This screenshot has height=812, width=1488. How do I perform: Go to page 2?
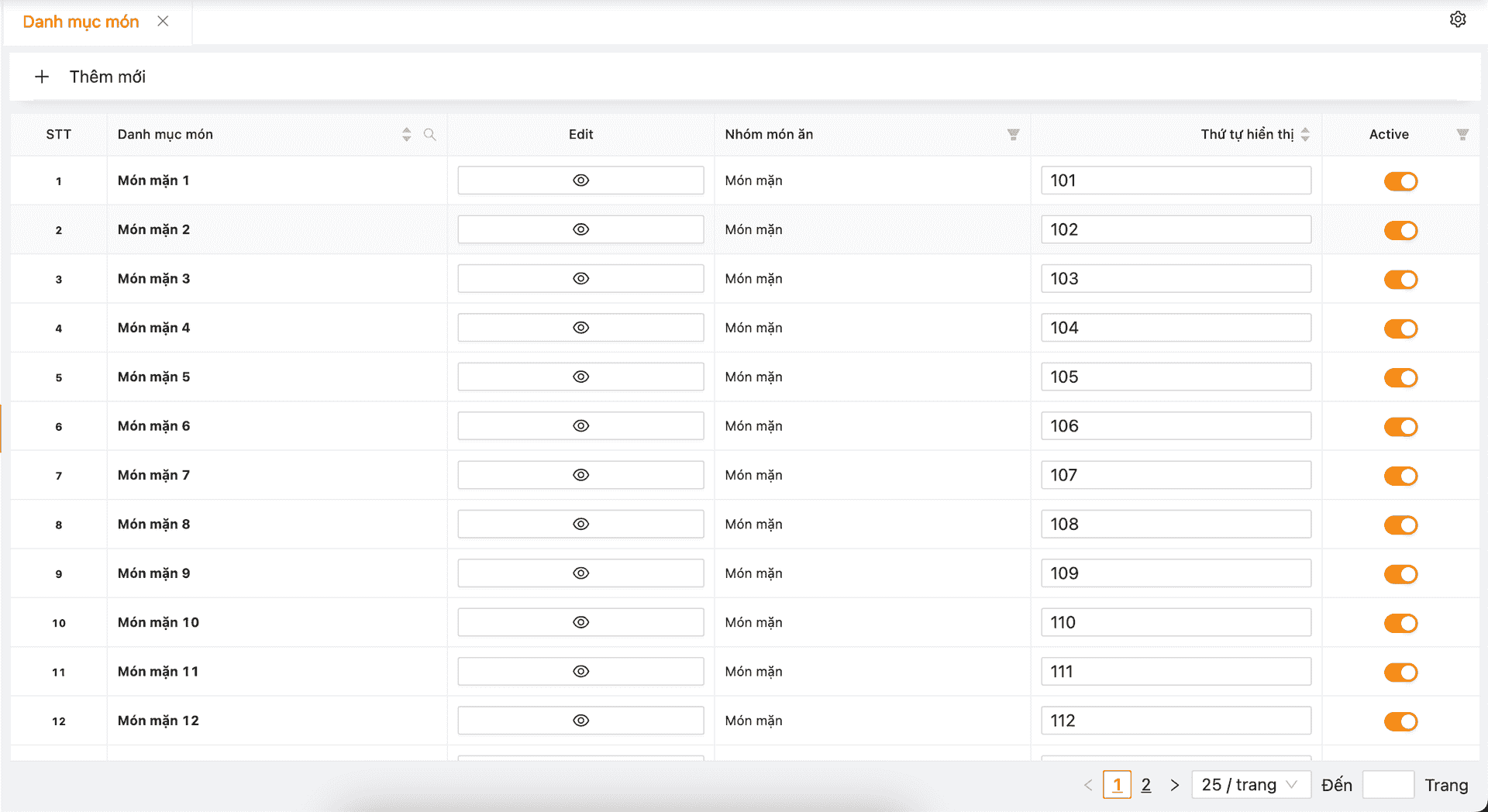coord(1146,785)
